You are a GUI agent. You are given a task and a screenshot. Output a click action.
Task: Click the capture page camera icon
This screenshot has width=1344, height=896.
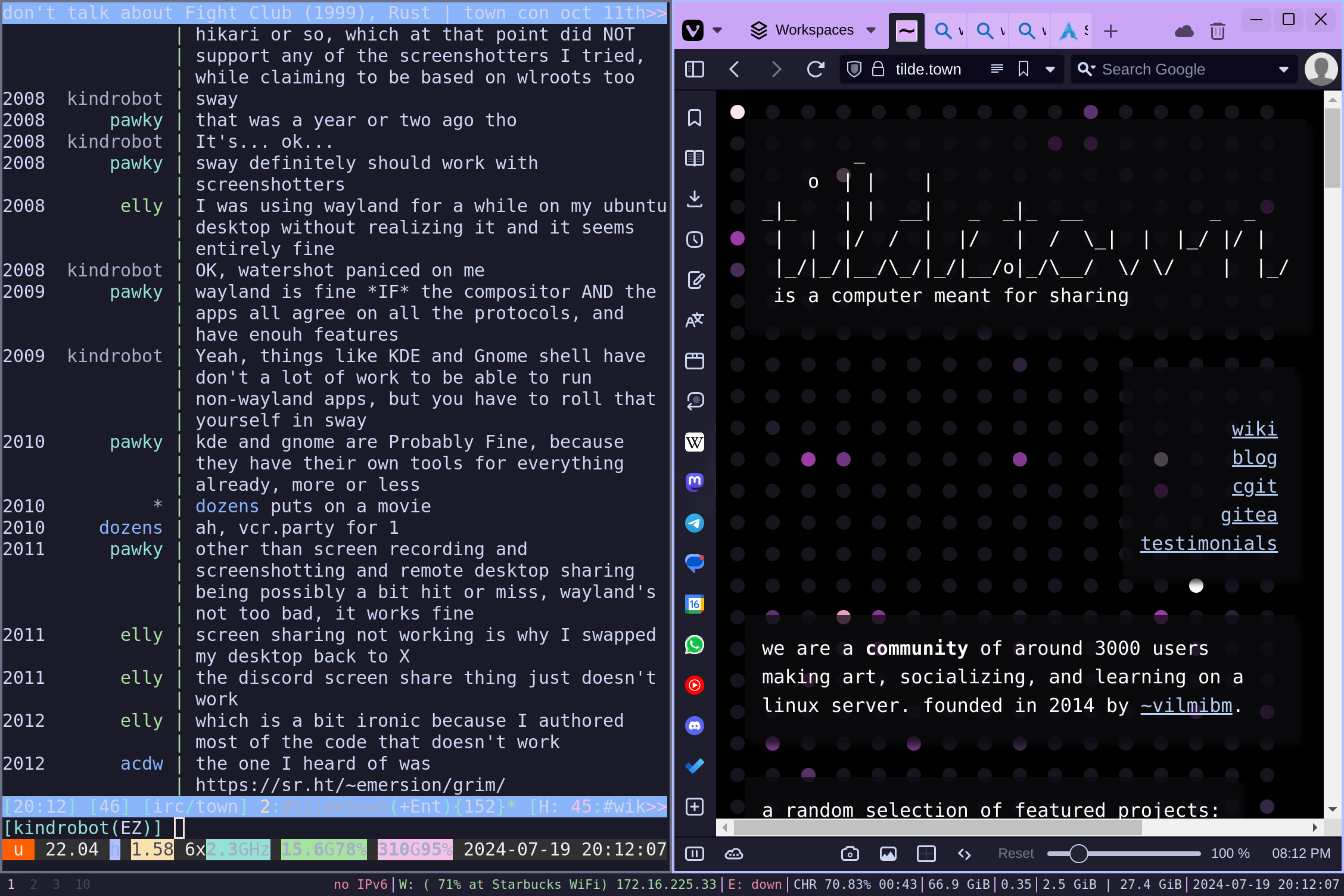850,854
